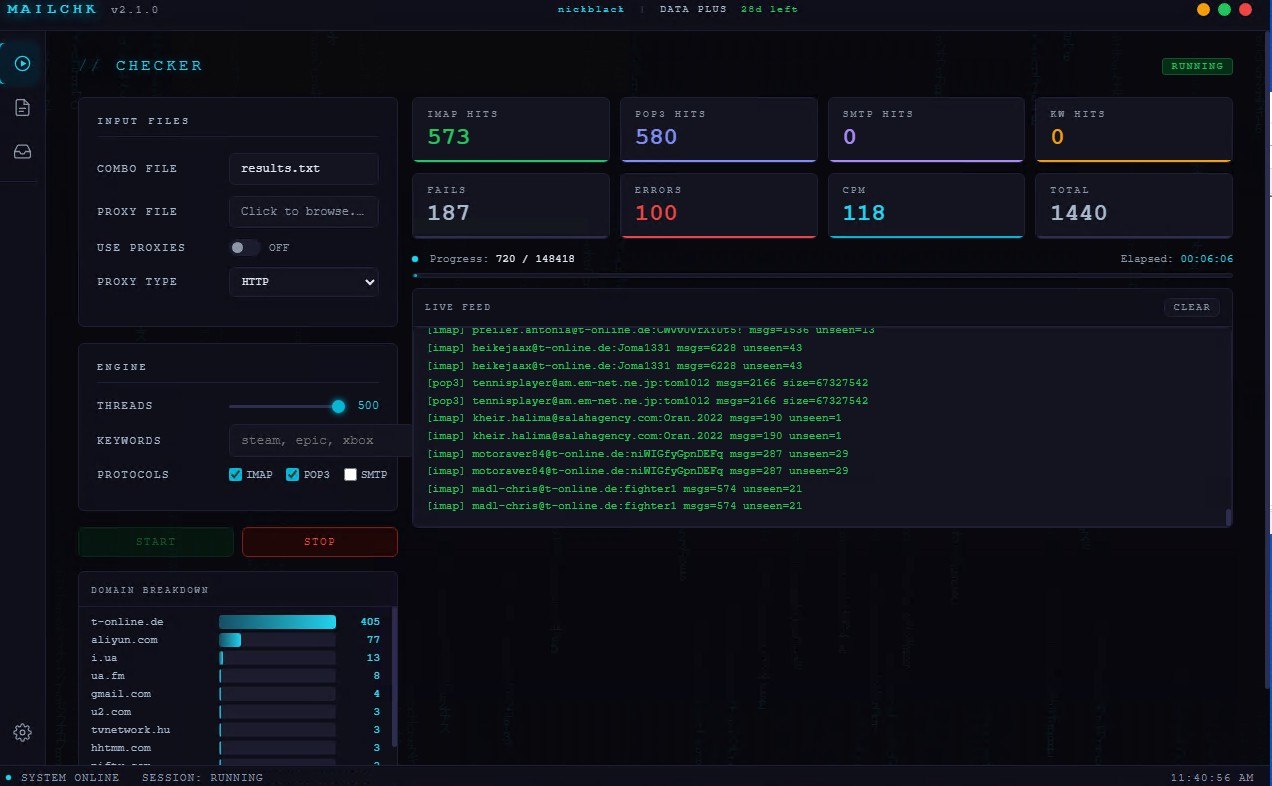Select the POP3 HITS 580 card
This screenshot has width=1272, height=786.
pos(718,129)
